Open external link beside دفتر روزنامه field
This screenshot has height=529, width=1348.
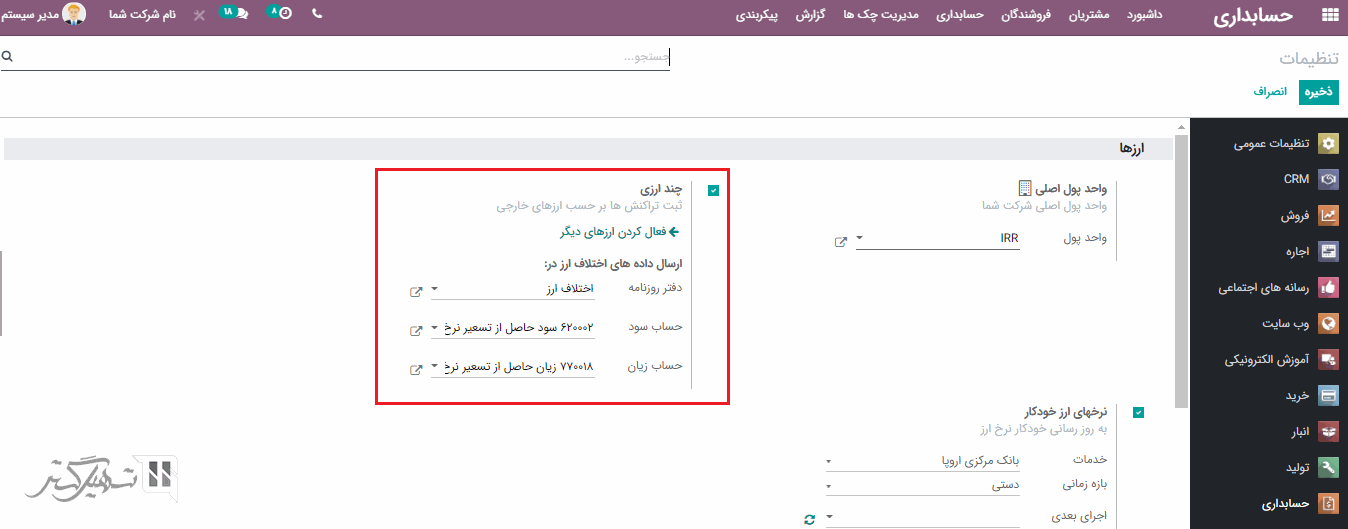416,291
